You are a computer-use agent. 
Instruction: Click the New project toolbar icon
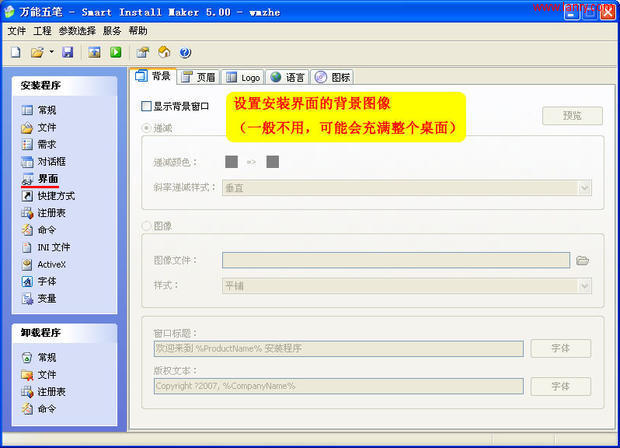tap(16, 52)
